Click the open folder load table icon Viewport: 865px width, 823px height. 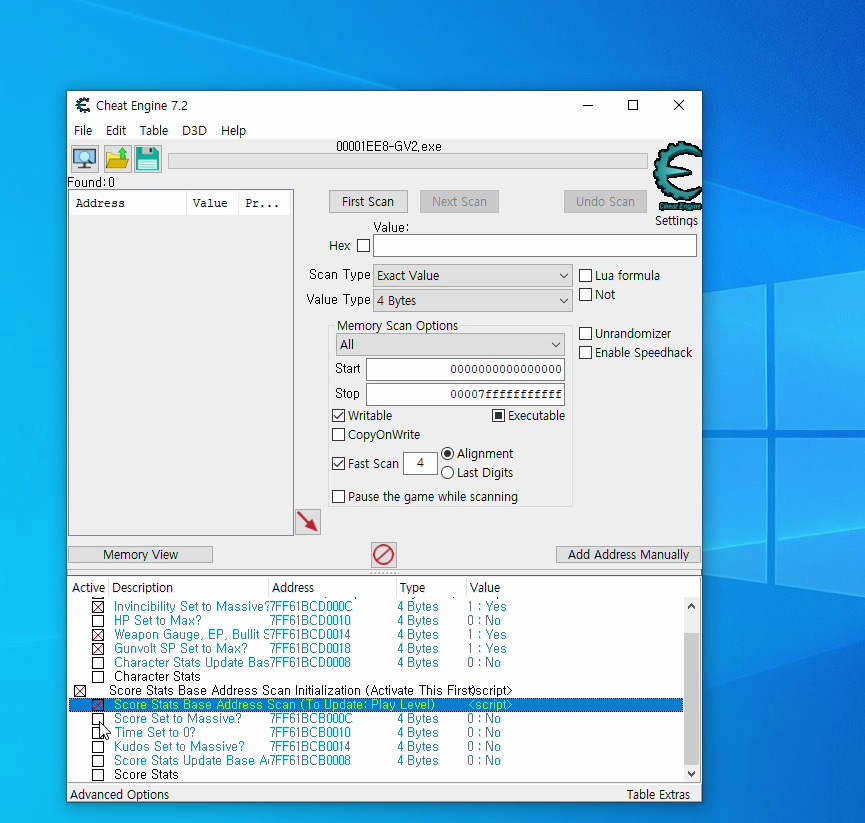(117, 159)
